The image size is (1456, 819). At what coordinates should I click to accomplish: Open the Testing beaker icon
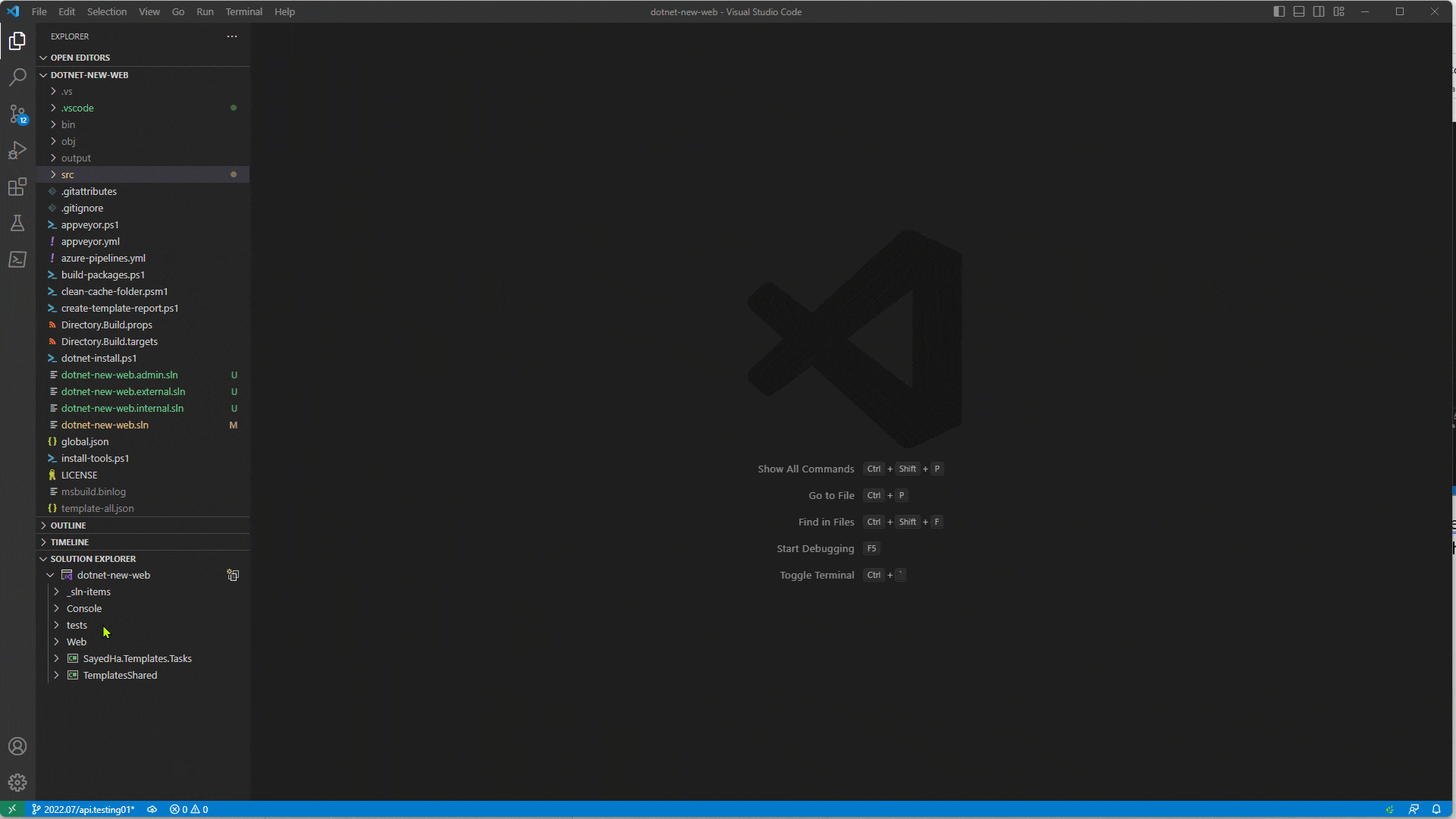click(x=17, y=223)
